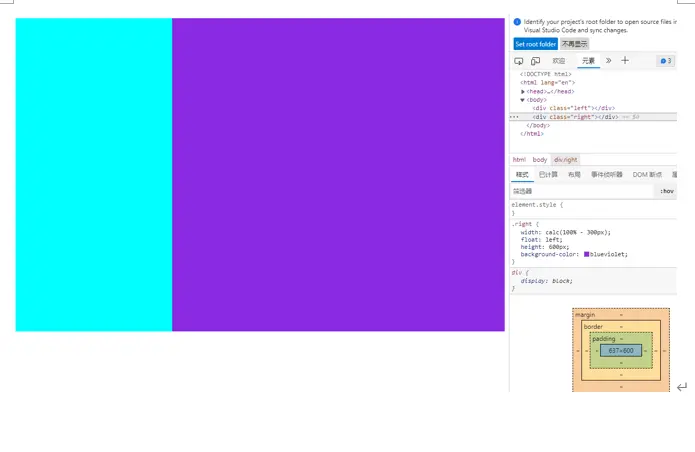This screenshot has height=452, width=695.
Task: Click the blueviolet right div in page
Action: pyautogui.click(x=339, y=175)
